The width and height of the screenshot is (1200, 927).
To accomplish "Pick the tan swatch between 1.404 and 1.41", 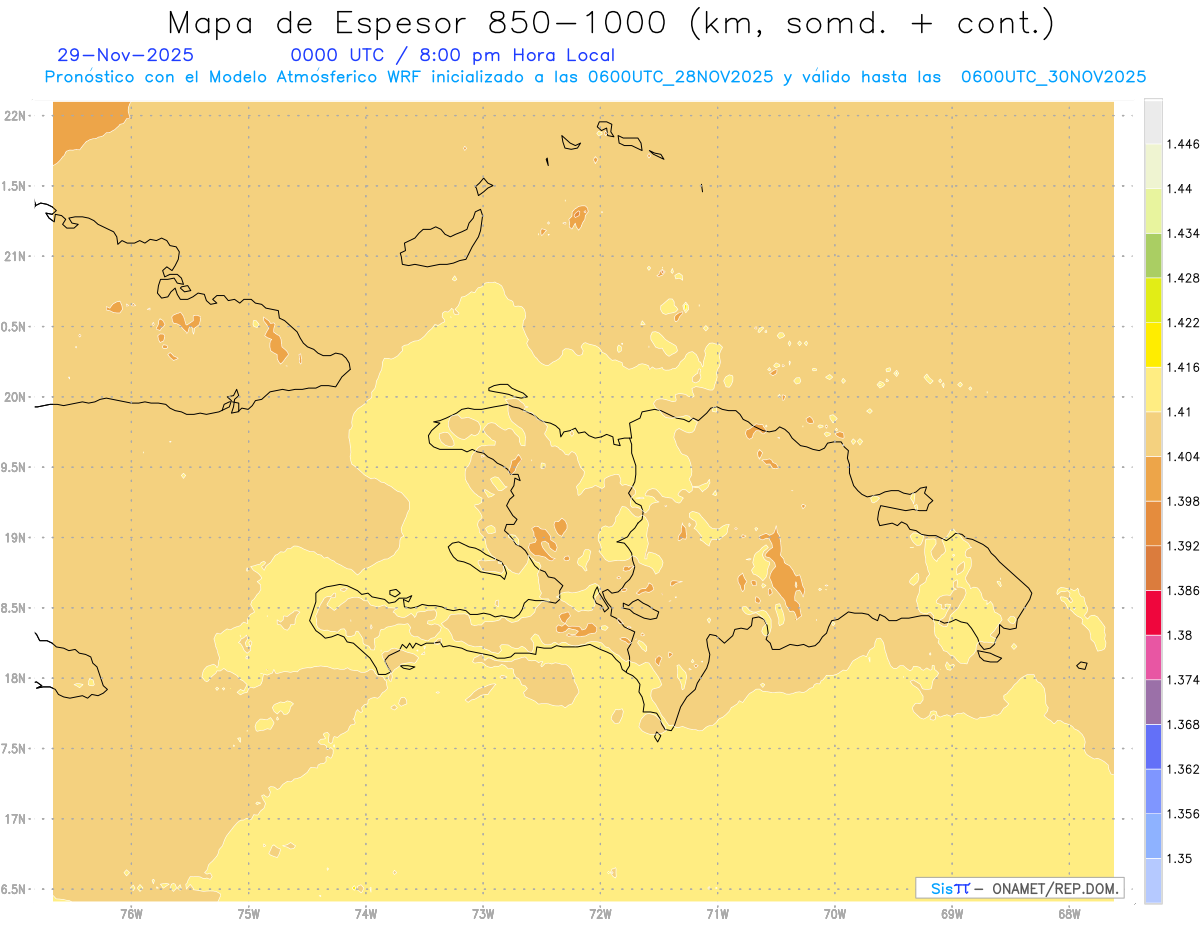I will pos(1153,434).
